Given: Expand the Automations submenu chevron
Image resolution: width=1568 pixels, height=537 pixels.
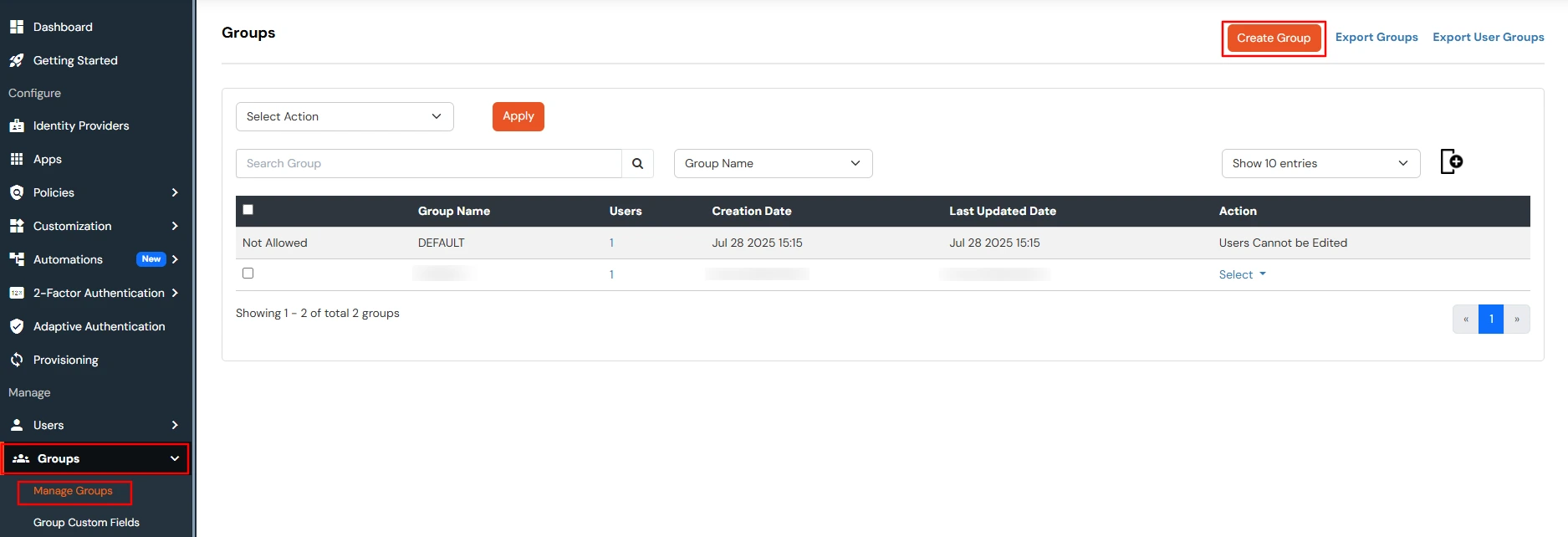Looking at the screenshot, I should (175, 259).
